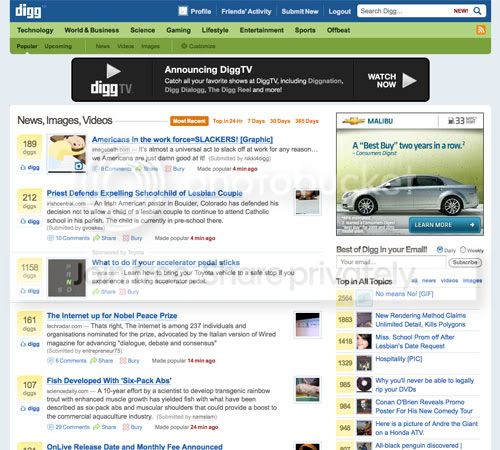Click the Profile avatar icon
This screenshot has height=450, width=500.
coord(183,11)
